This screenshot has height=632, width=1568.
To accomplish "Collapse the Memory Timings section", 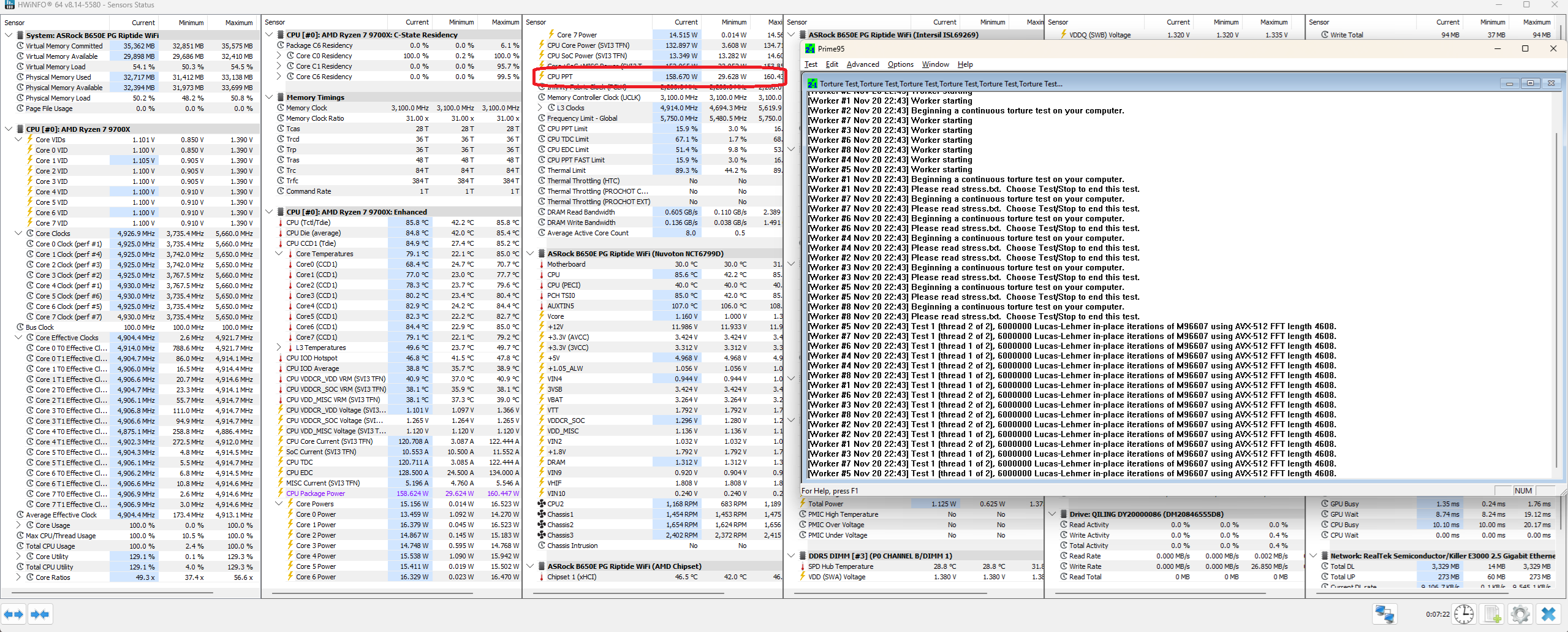I will 269,97.
